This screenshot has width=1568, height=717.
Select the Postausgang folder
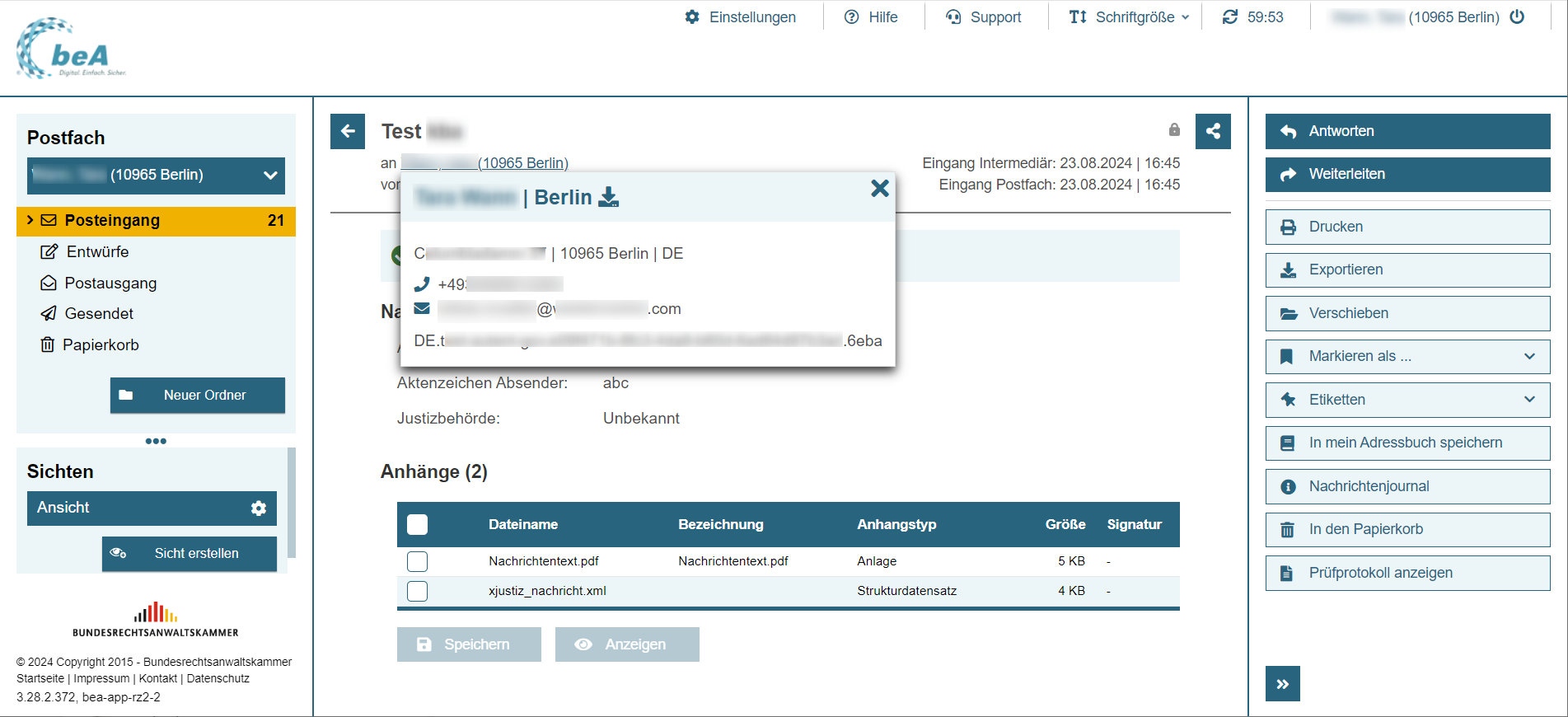pyautogui.click(x=110, y=284)
